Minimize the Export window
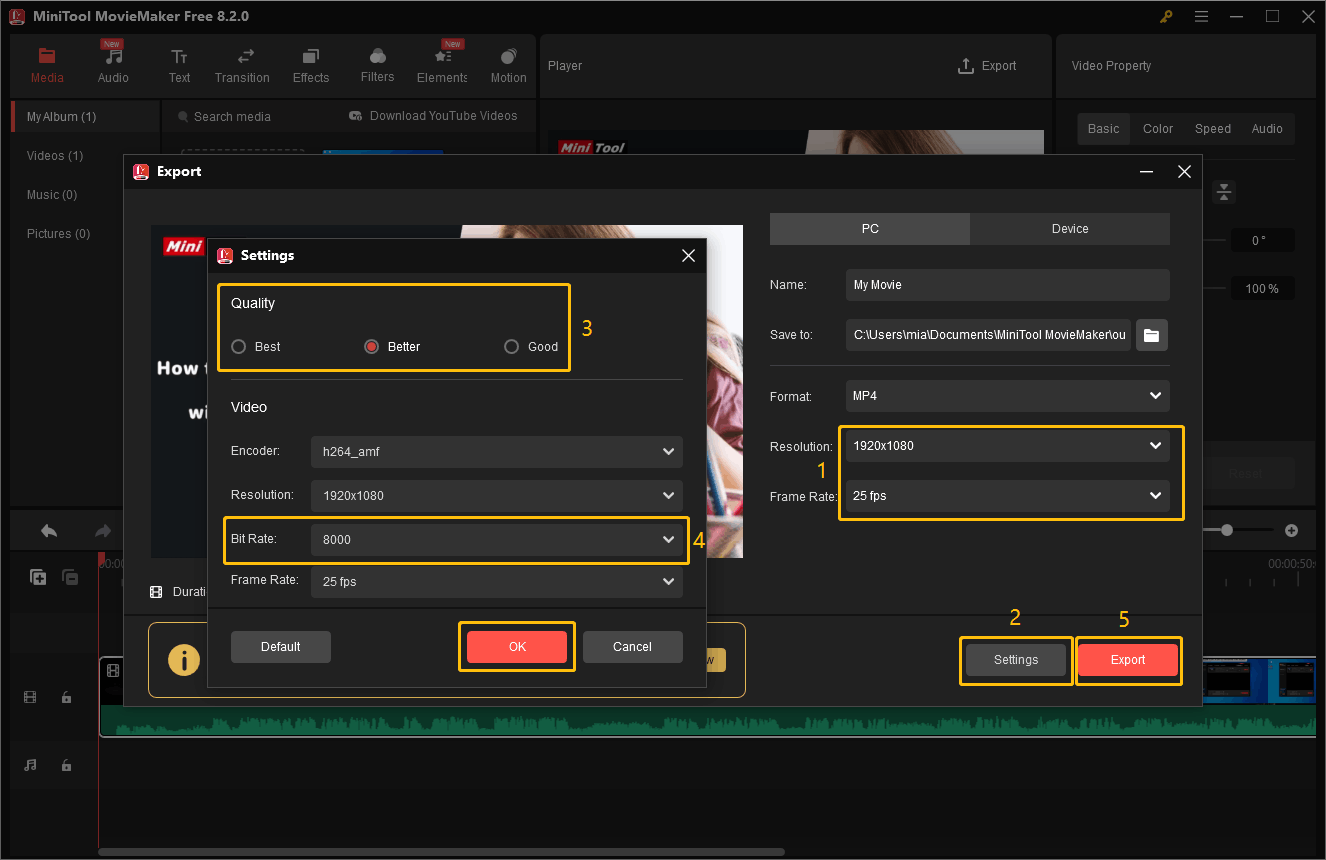This screenshot has height=860, width=1326. [x=1146, y=172]
